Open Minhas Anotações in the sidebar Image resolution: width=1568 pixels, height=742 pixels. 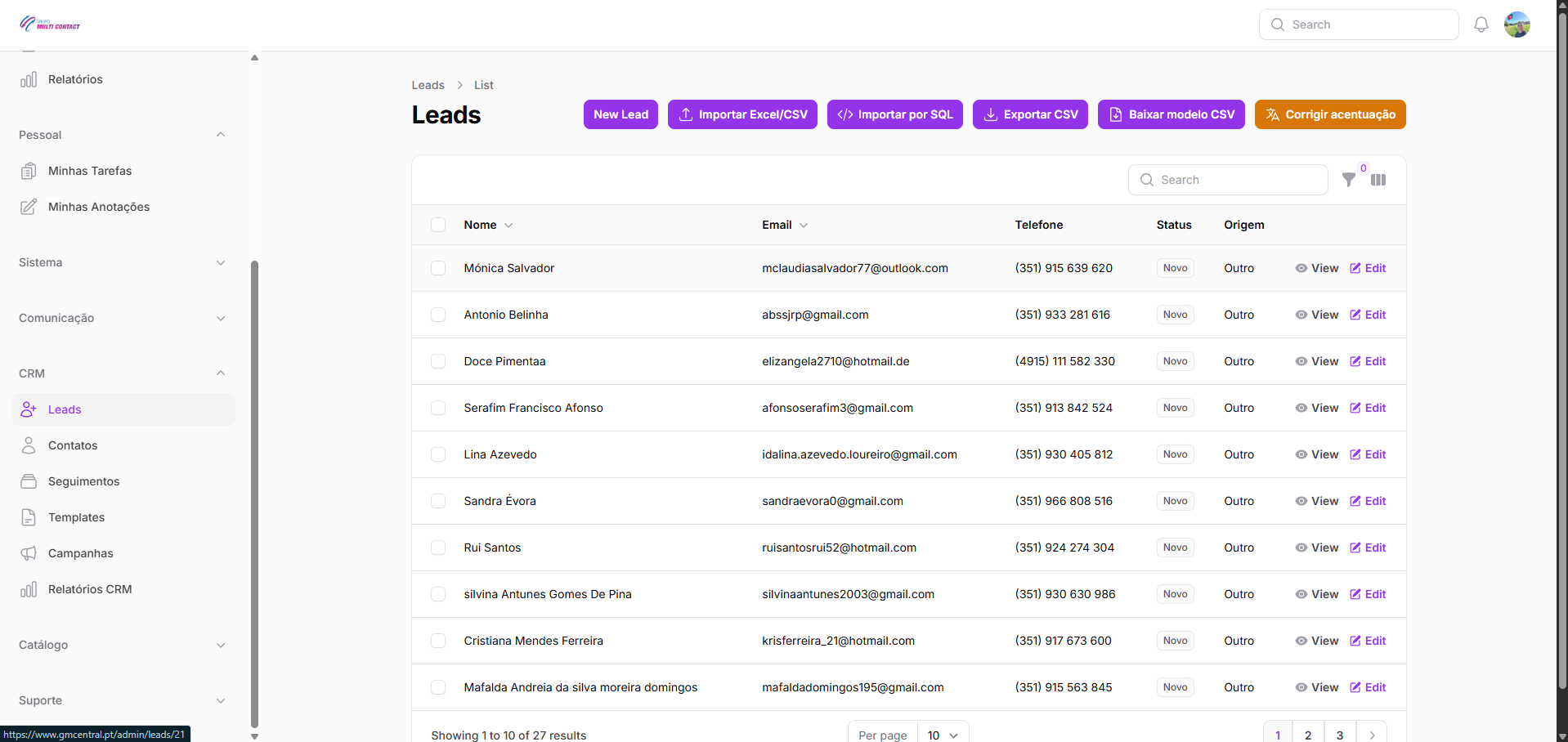(98, 207)
